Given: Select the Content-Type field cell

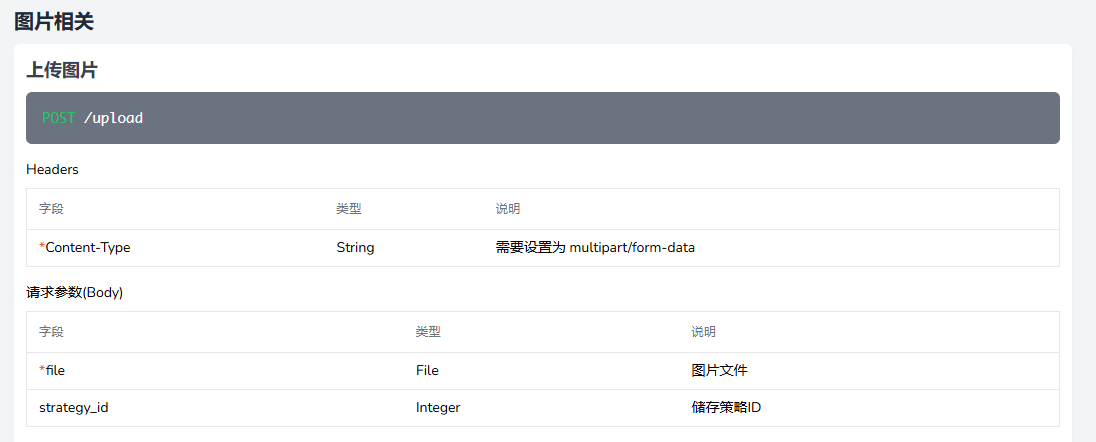Looking at the screenshot, I should [85, 248].
